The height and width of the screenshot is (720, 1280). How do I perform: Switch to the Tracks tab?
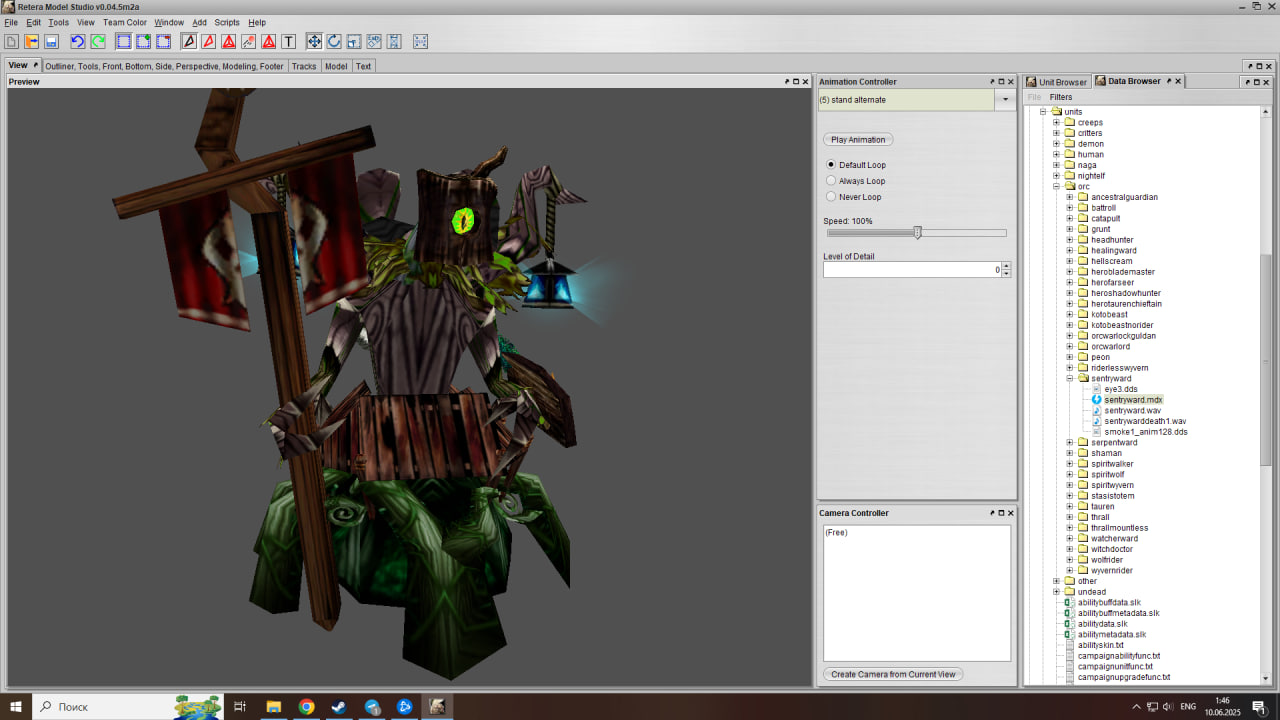(304, 66)
